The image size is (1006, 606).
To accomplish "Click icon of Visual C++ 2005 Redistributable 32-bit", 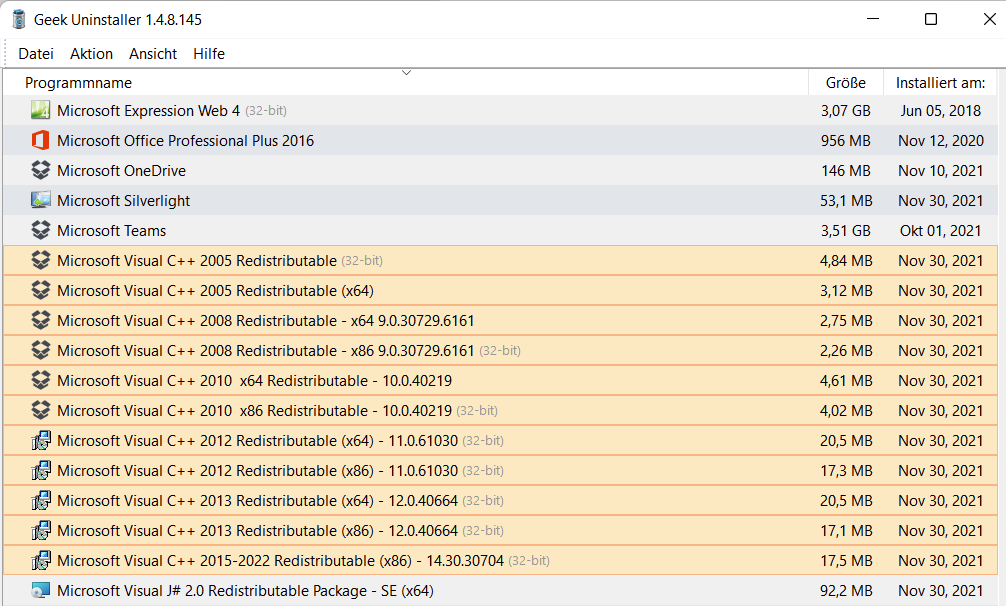I will pos(40,260).
